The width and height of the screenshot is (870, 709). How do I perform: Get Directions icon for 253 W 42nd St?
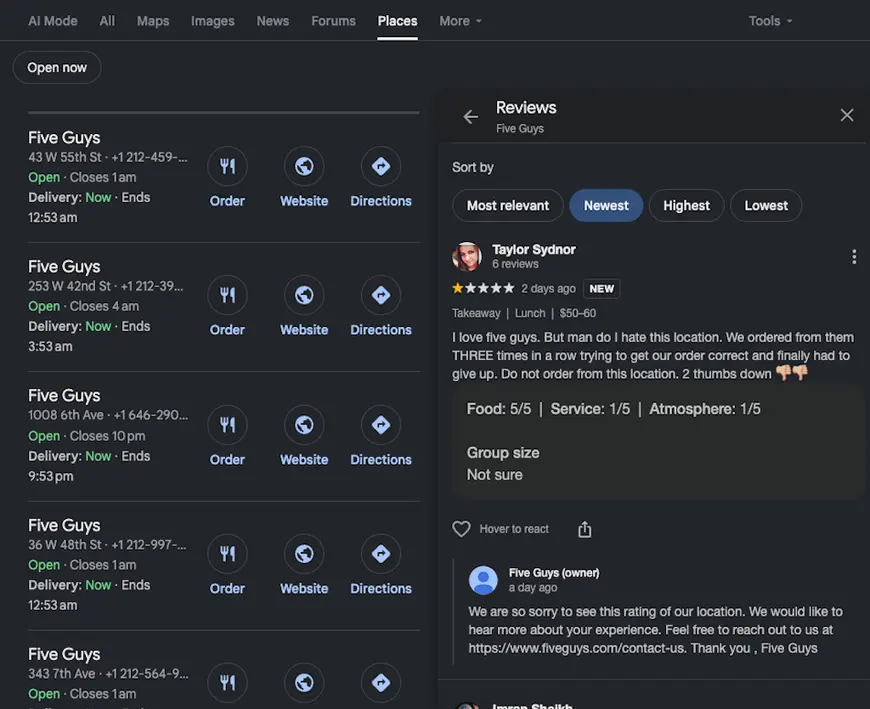point(381,295)
